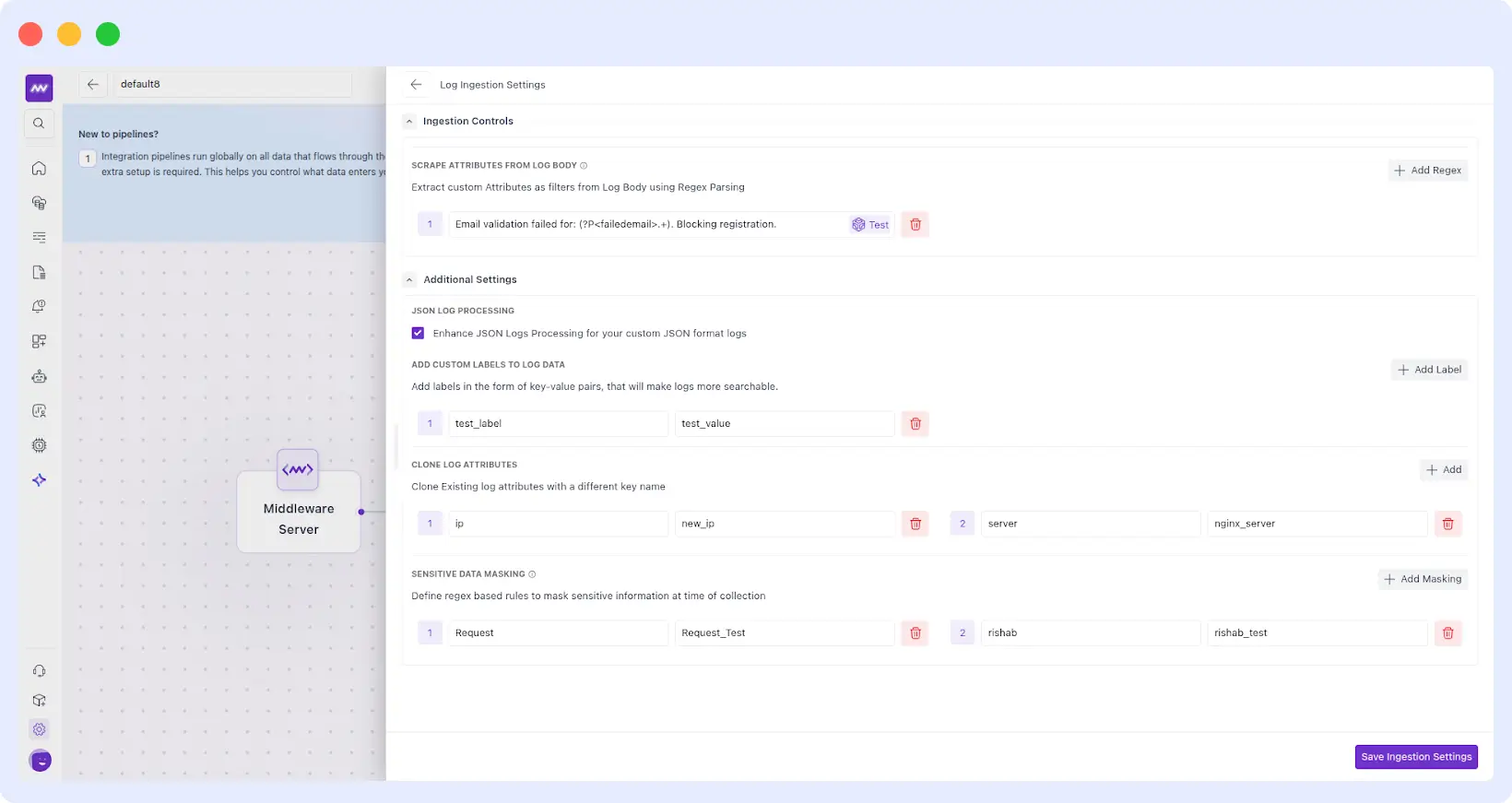Click the search icon in the sidebar
1512x803 pixels.
[x=39, y=124]
